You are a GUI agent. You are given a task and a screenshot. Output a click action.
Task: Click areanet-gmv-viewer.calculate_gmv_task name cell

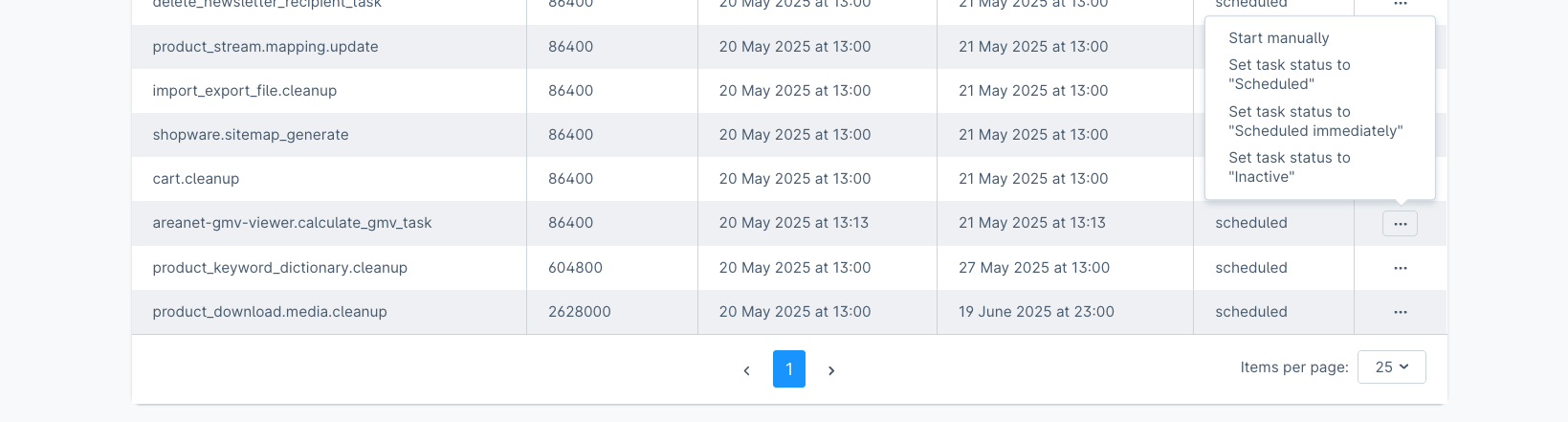click(292, 223)
